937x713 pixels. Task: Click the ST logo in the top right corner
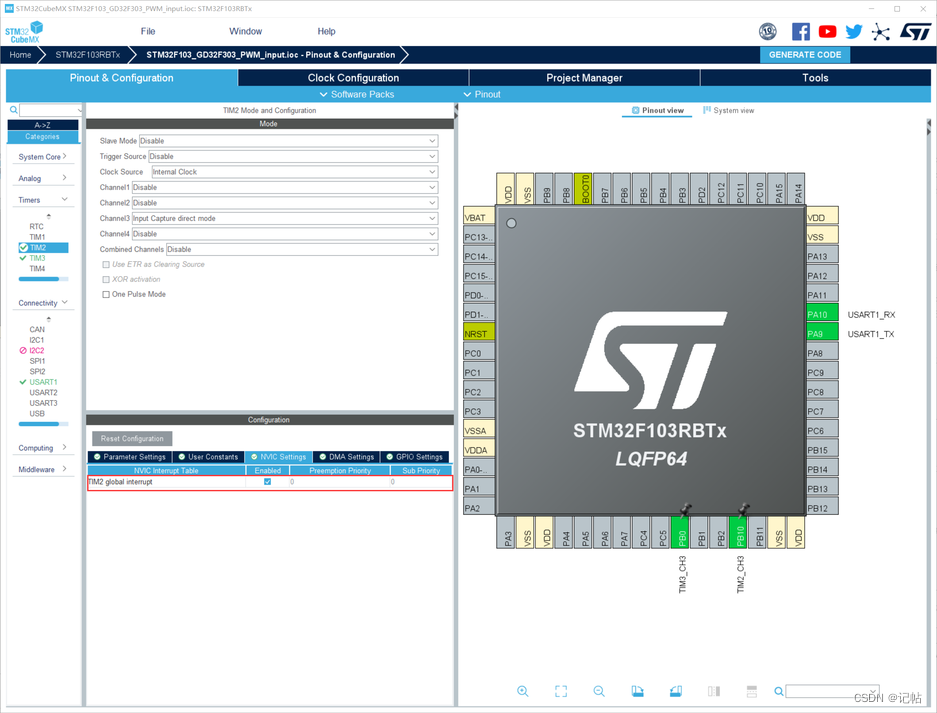tap(913, 31)
